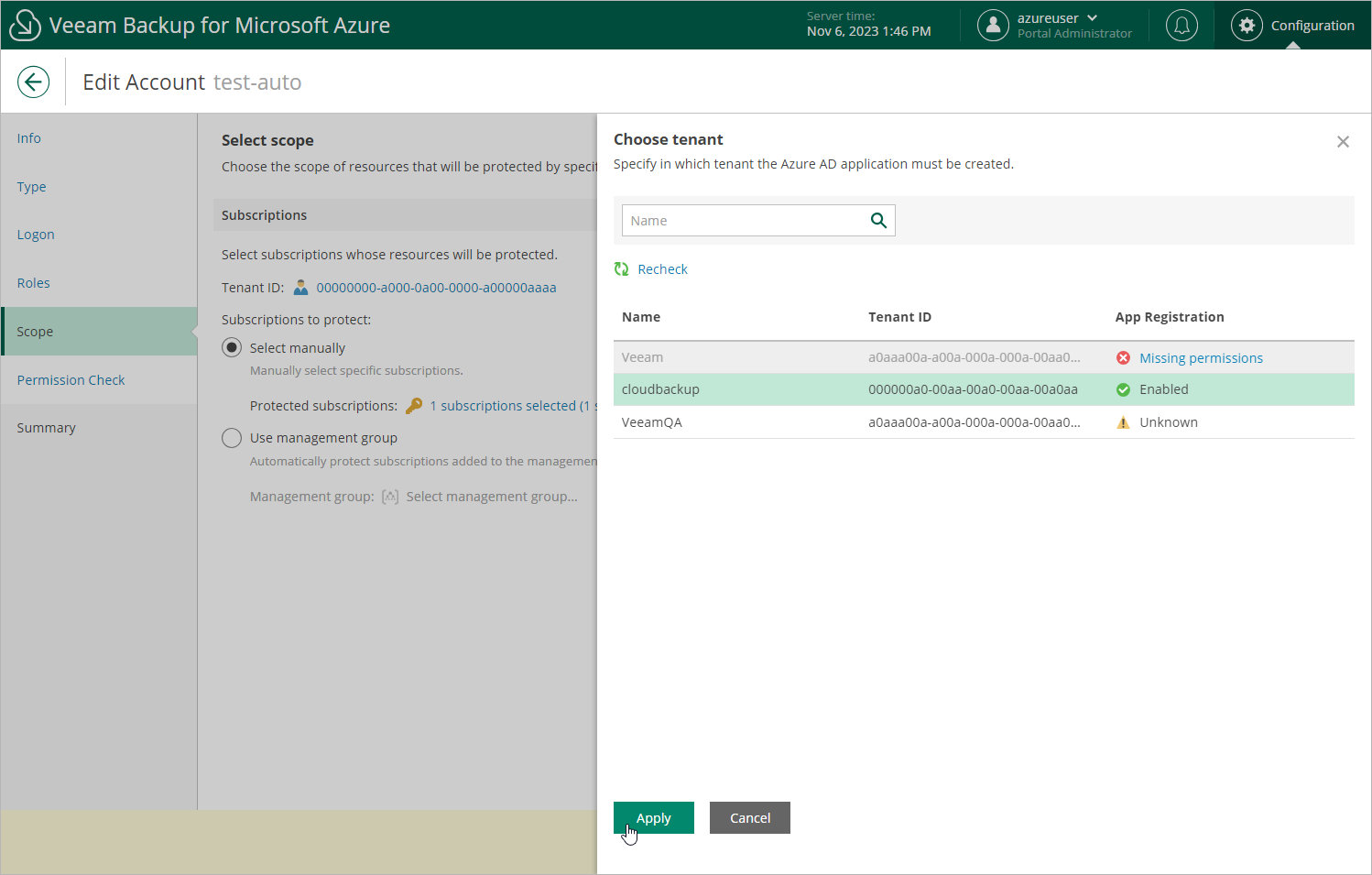Sort by the Tenant ID column header
Viewport: 1372px width, 875px height.
[x=899, y=317]
